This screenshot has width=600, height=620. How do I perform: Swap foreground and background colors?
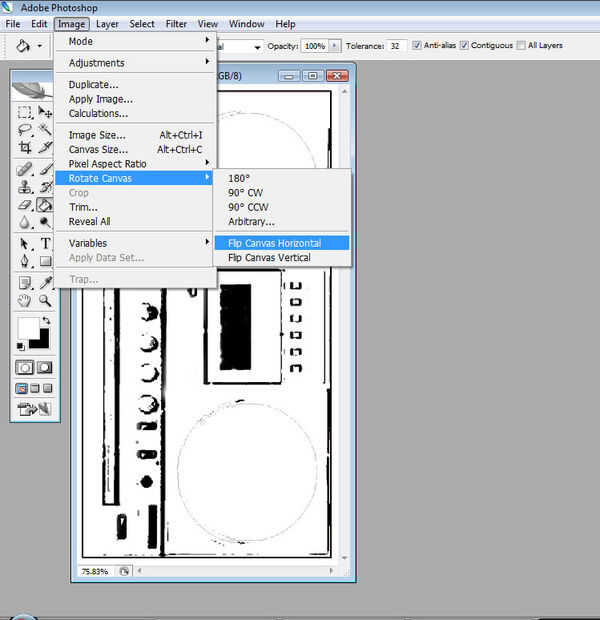[x=46, y=320]
